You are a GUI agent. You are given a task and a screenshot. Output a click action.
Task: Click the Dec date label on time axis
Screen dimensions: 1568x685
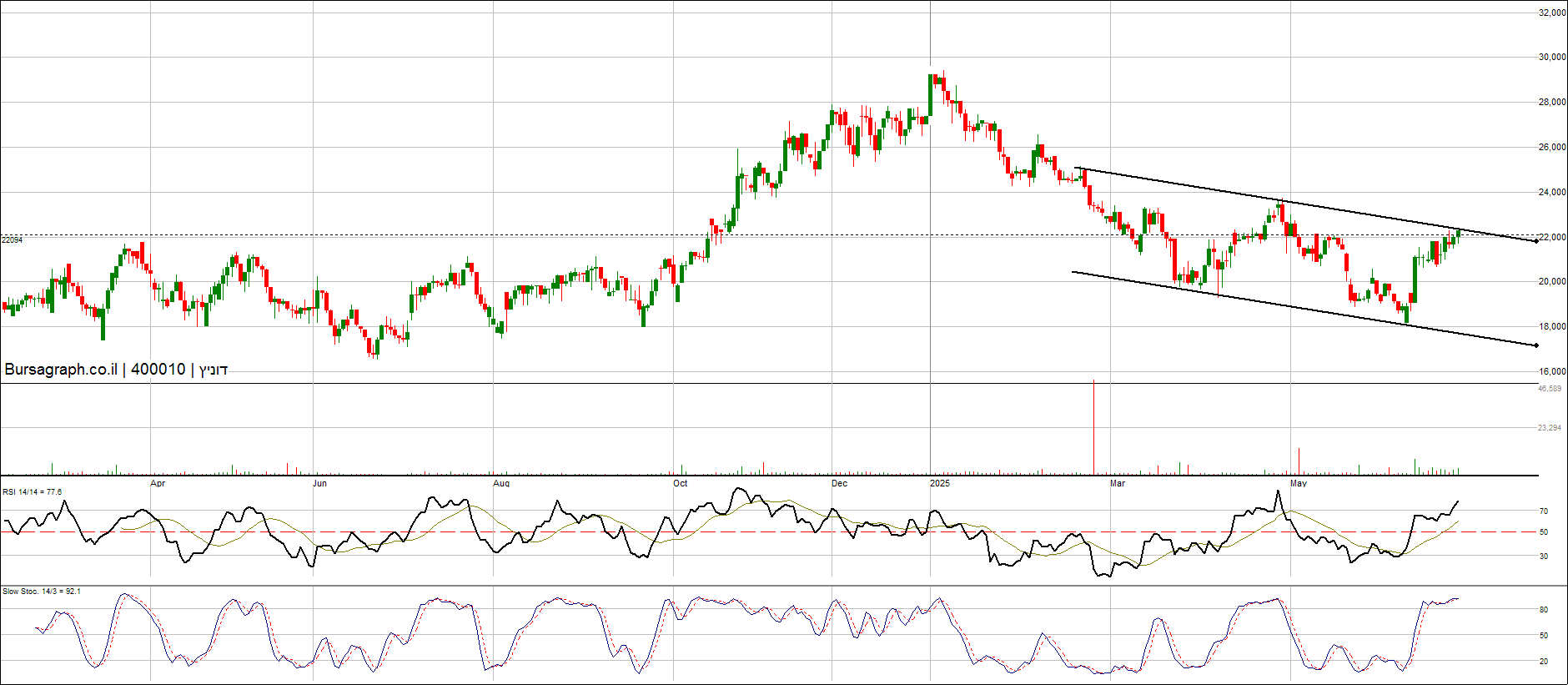point(839,483)
